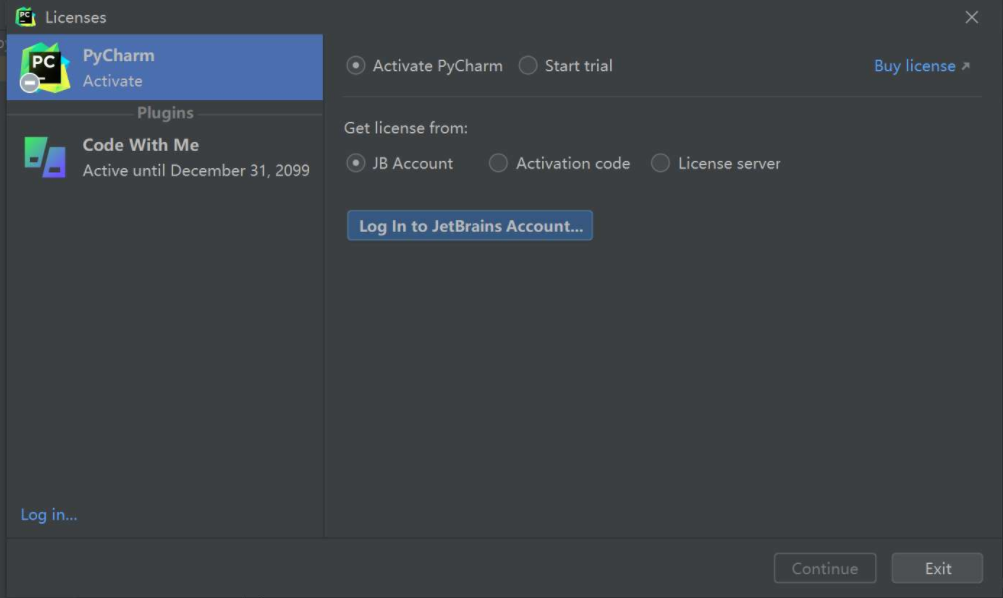The width and height of the screenshot is (1003, 598).
Task: Click the PyCharm logo in the title bar
Action: (x=25, y=17)
